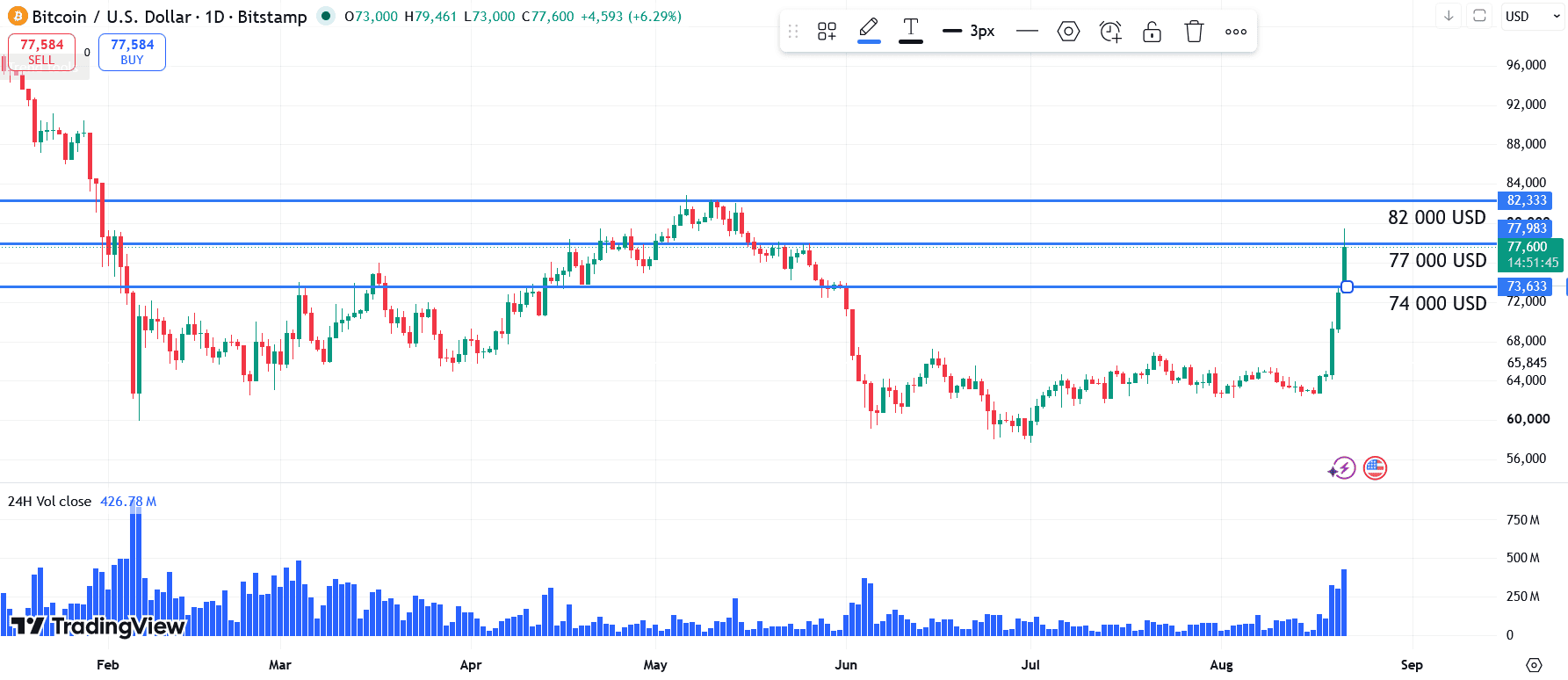Click the 65,845 price axis label
1568x680 pixels.
[1527, 363]
